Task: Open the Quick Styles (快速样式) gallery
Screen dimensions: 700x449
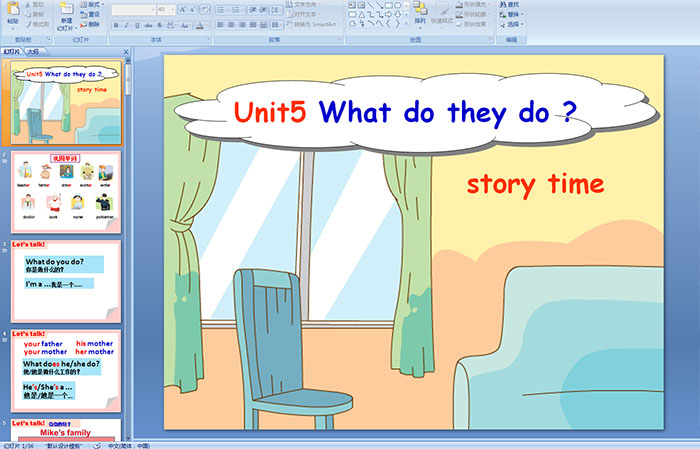Action: coord(442,13)
